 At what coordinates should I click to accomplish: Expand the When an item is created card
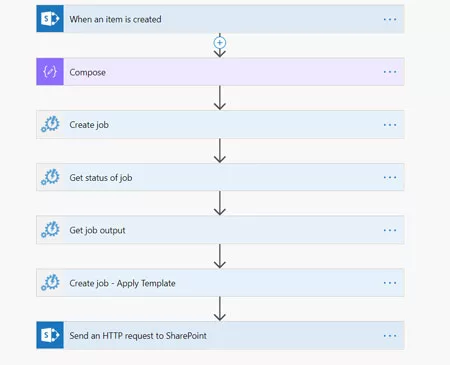point(220,19)
